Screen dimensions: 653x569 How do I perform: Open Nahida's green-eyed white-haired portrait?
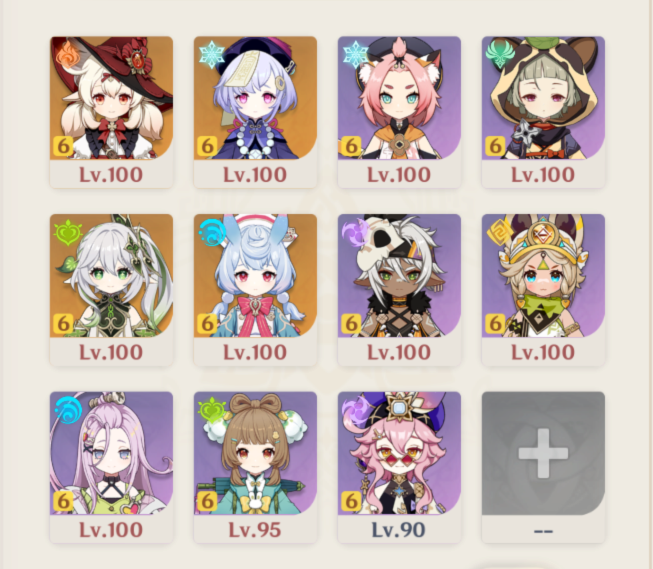pos(111,276)
